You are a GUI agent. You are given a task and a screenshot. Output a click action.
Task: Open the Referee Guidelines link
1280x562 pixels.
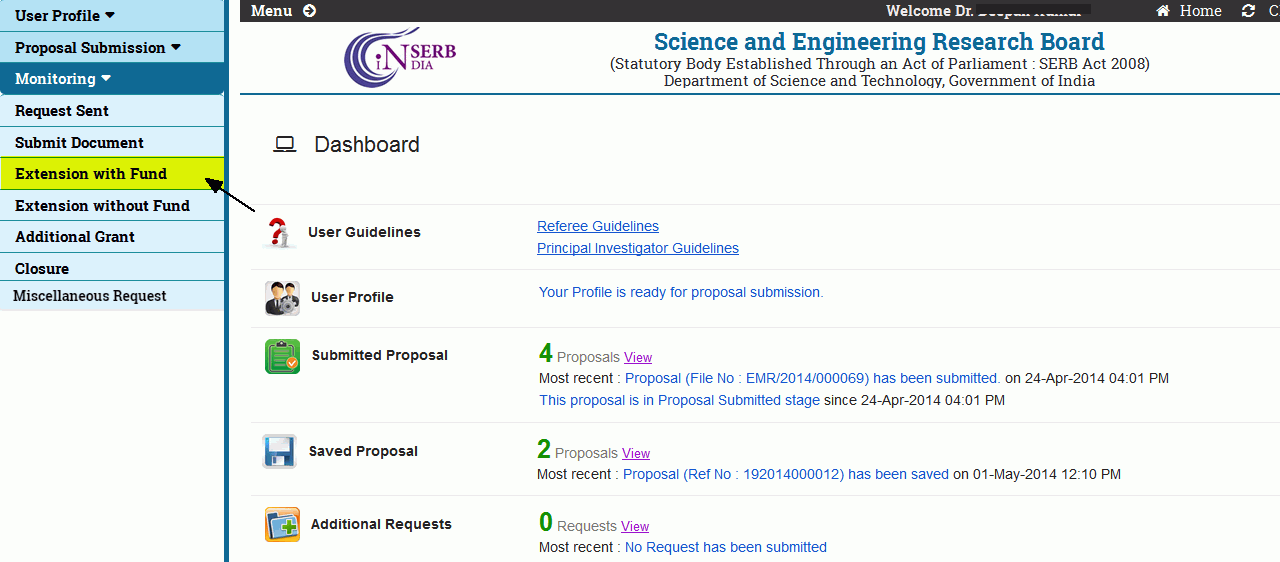click(598, 226)
